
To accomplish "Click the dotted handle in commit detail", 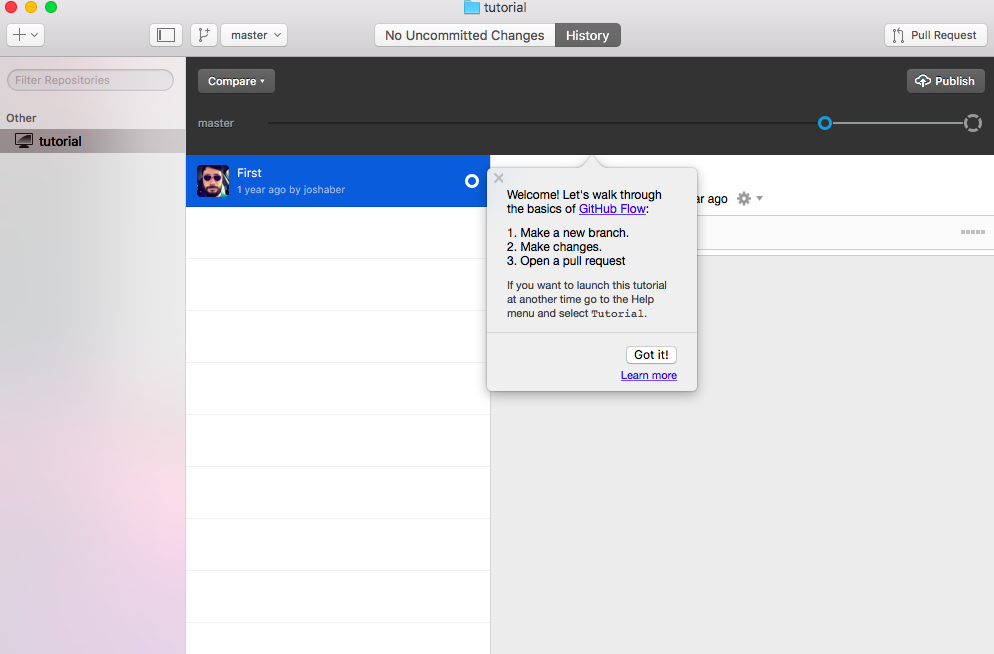I will tap(972, 232).
